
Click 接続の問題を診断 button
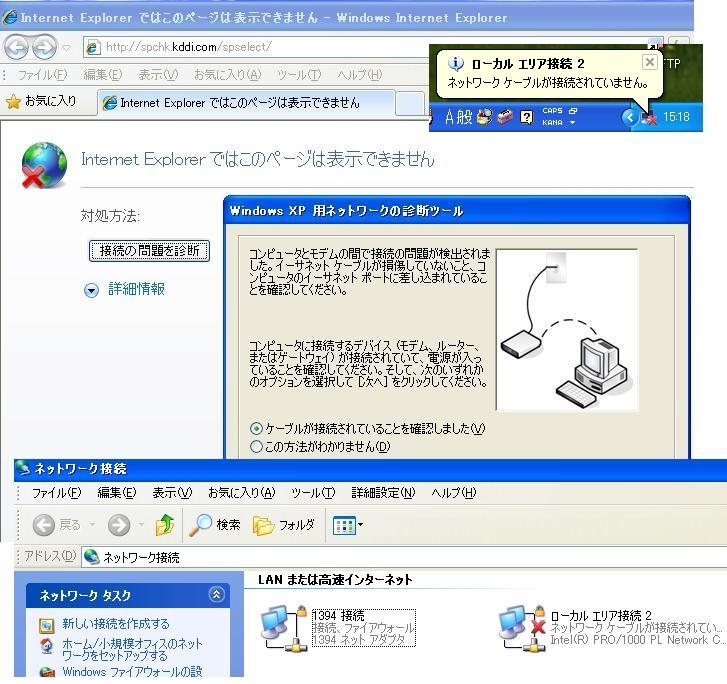[149, 251]
